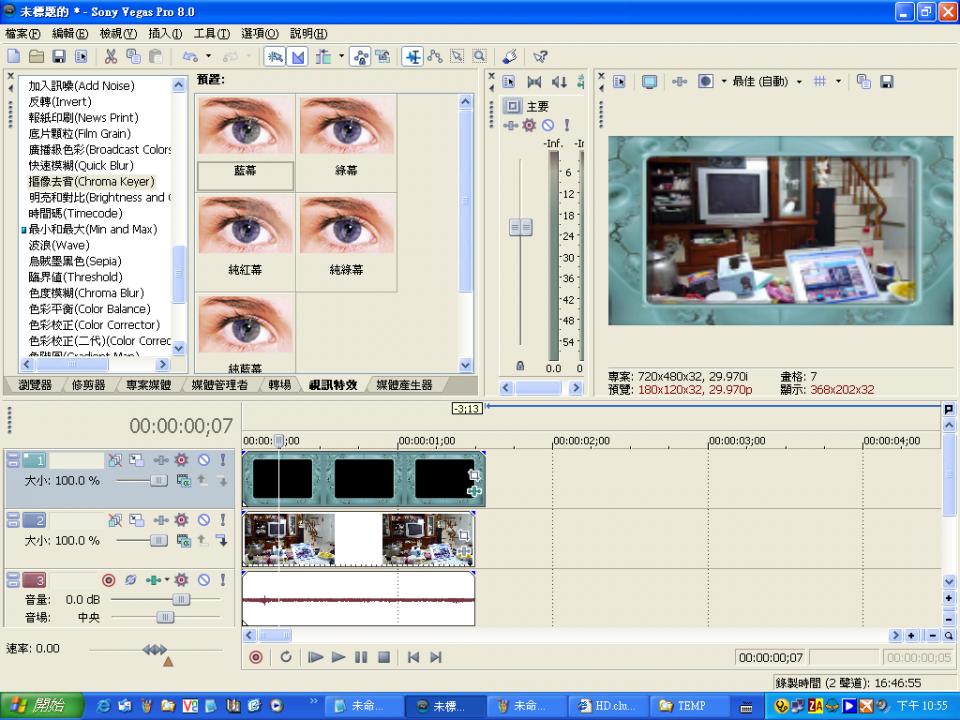
Task: Click the Save project icon in main toolbar
Action: point(59,57)
